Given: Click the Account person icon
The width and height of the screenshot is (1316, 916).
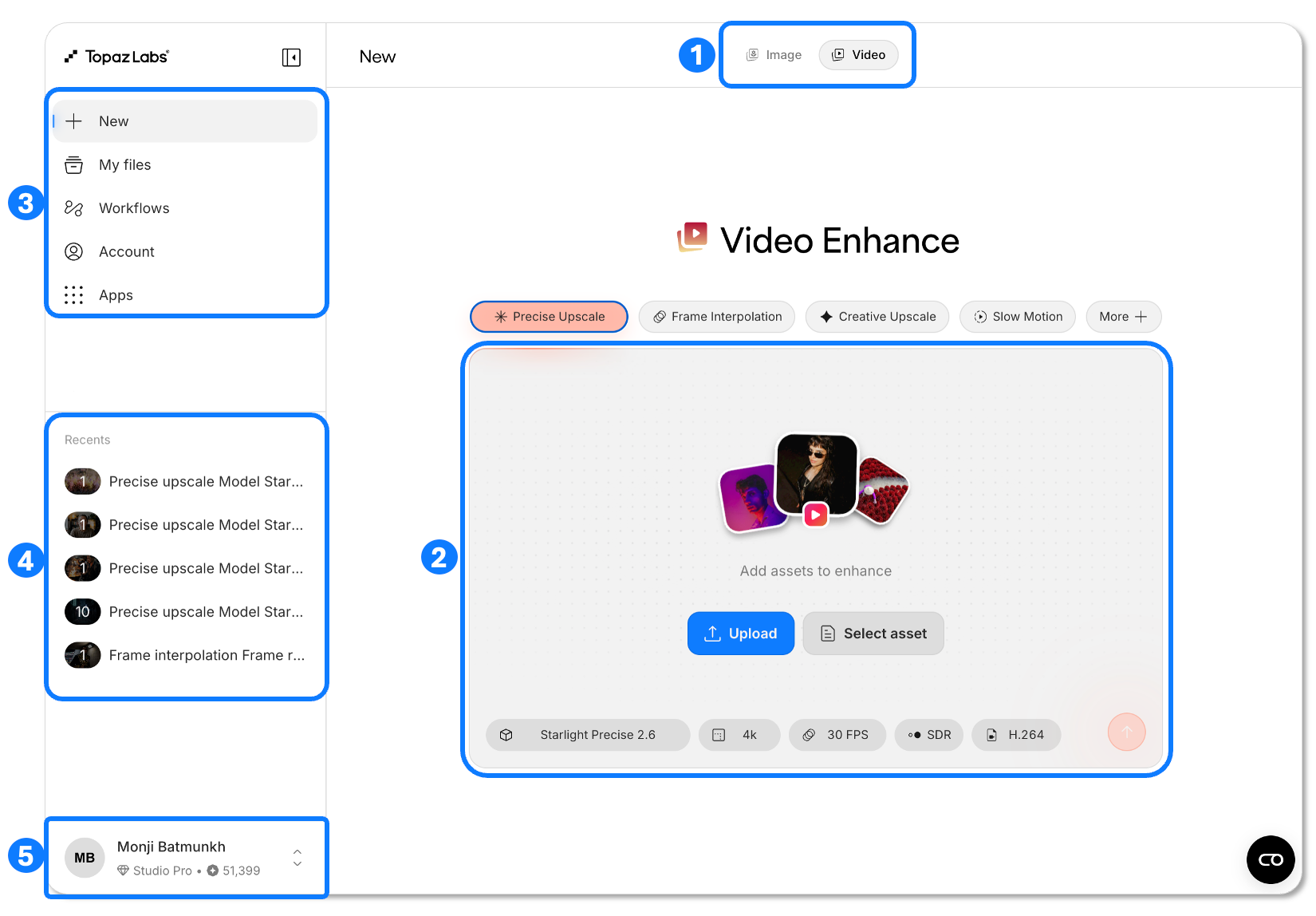Looking at the screenshot, I should (73, 252).
